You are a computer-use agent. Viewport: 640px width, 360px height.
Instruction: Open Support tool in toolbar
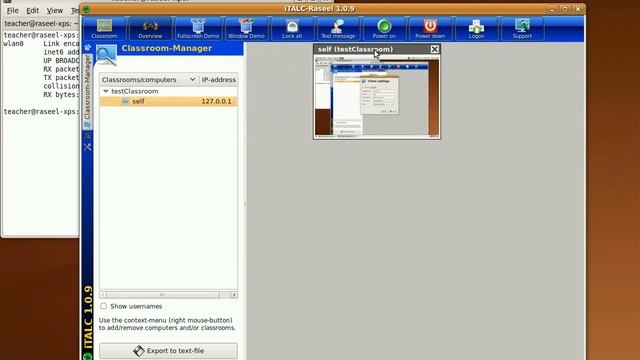click(x=522, y=29)
